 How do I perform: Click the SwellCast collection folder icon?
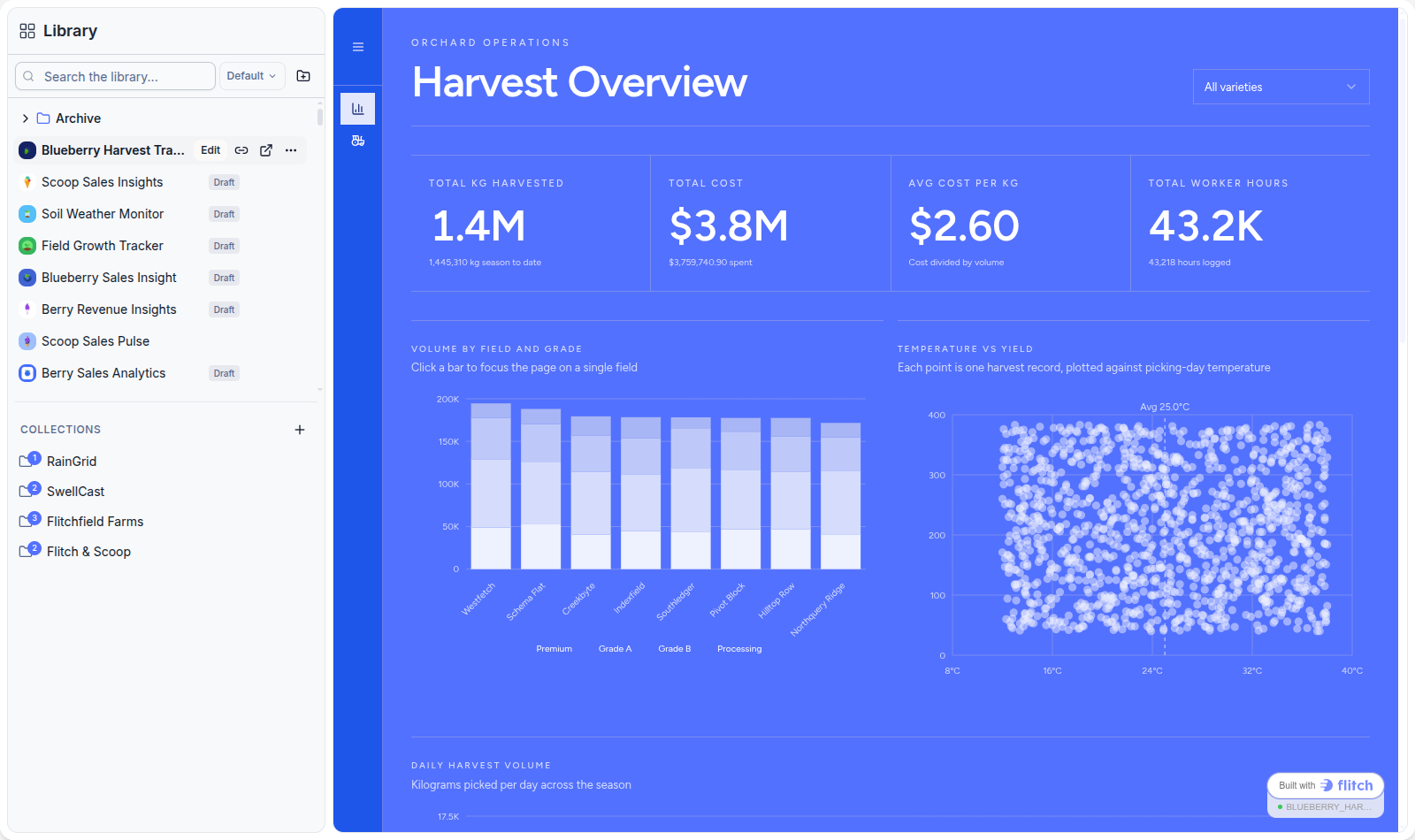pyautogui.click(x=29, y=491)
